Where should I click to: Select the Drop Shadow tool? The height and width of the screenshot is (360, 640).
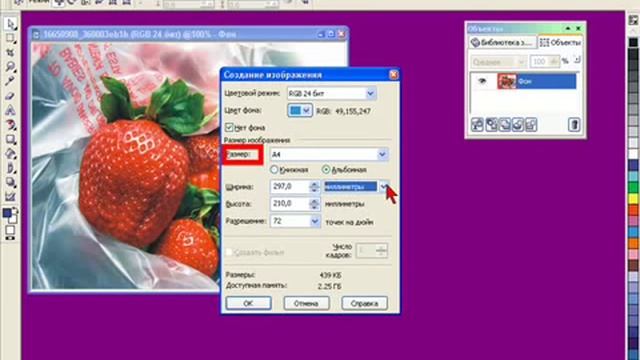[x=11, y=182]
